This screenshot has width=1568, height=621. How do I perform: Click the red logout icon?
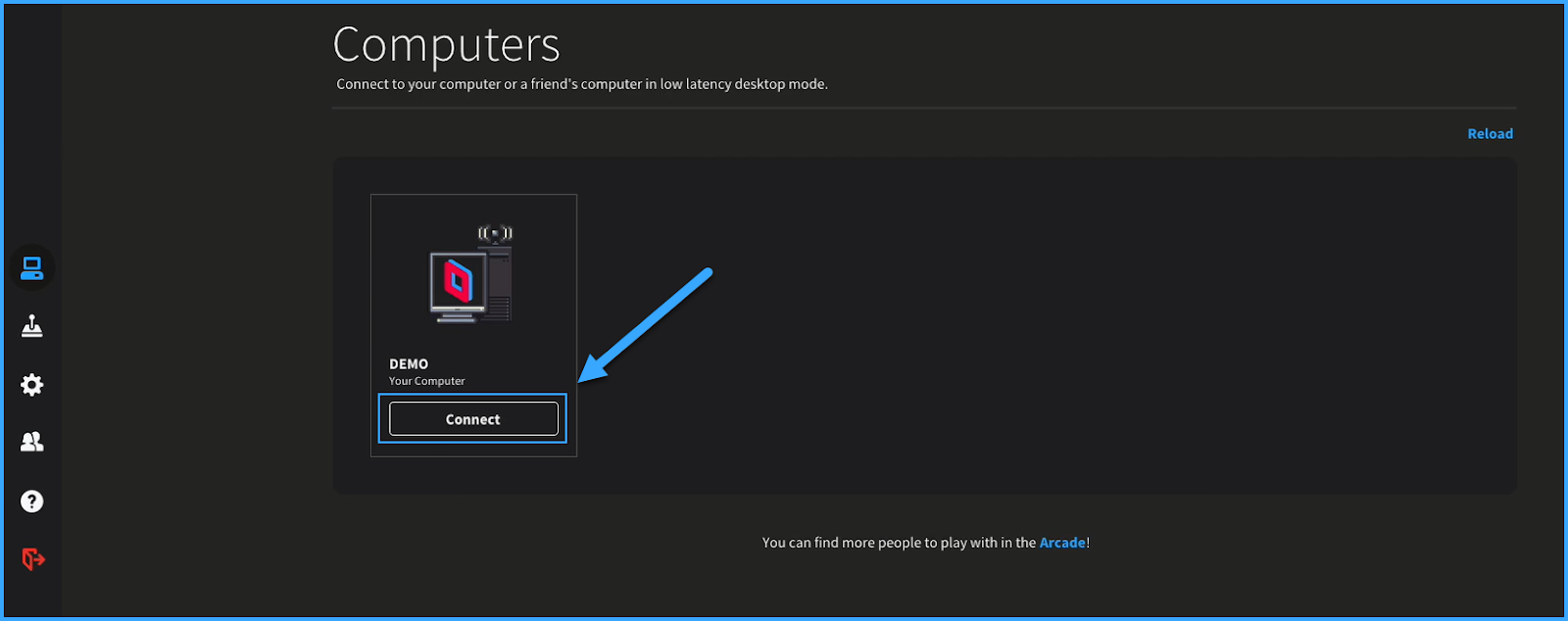pos(33,559)
